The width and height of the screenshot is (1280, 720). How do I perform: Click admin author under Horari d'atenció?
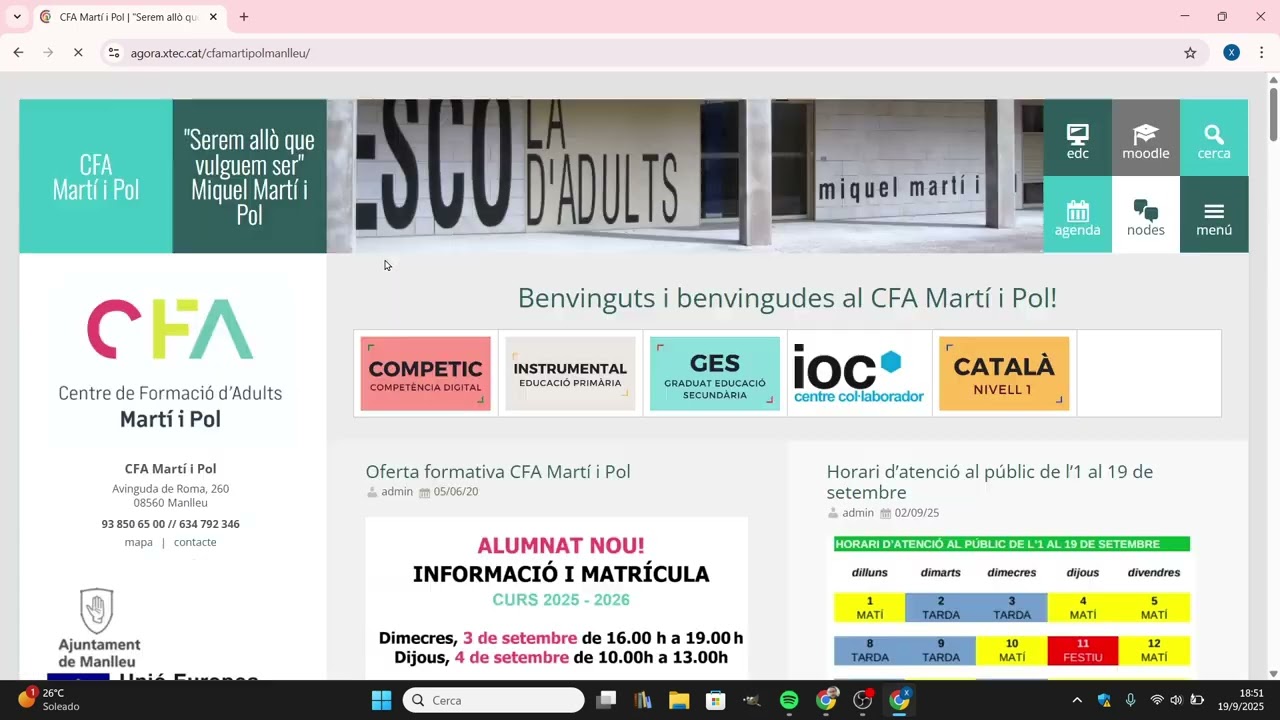pos(858,513)
